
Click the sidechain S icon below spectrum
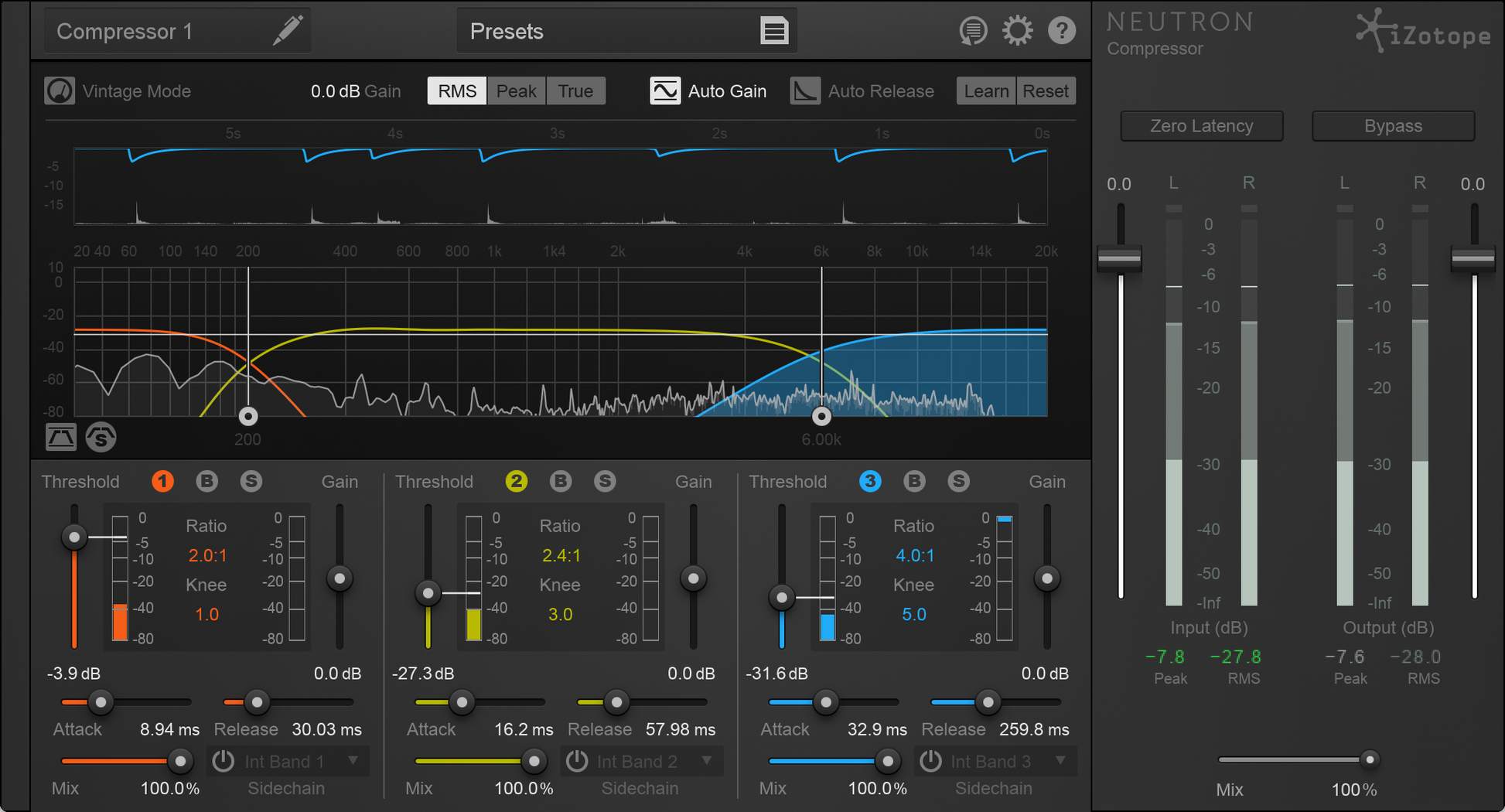click(x=101, y=438)
